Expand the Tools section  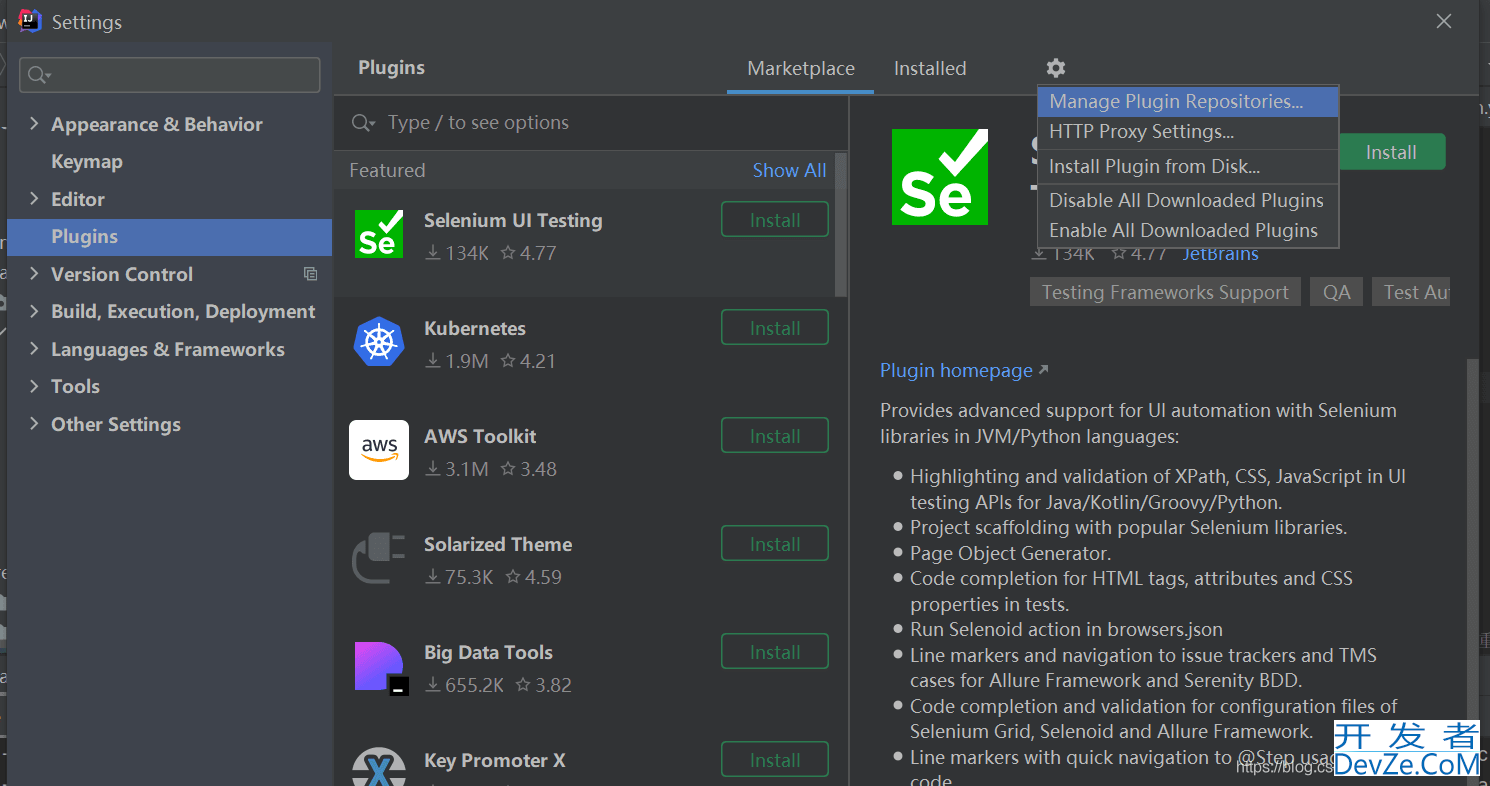click(34, 386)
